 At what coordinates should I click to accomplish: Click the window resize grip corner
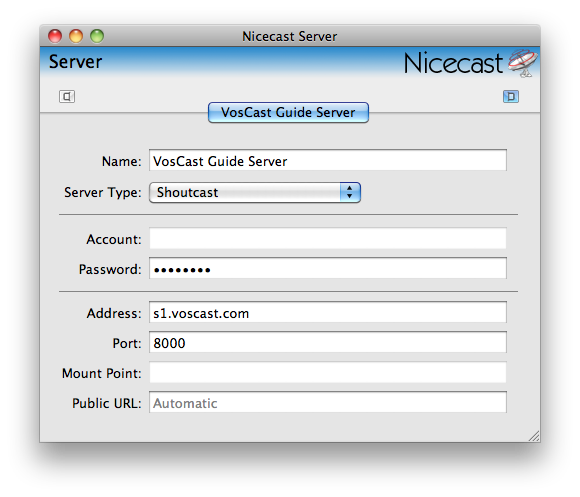pyautogui.click(x=534, y=436)
